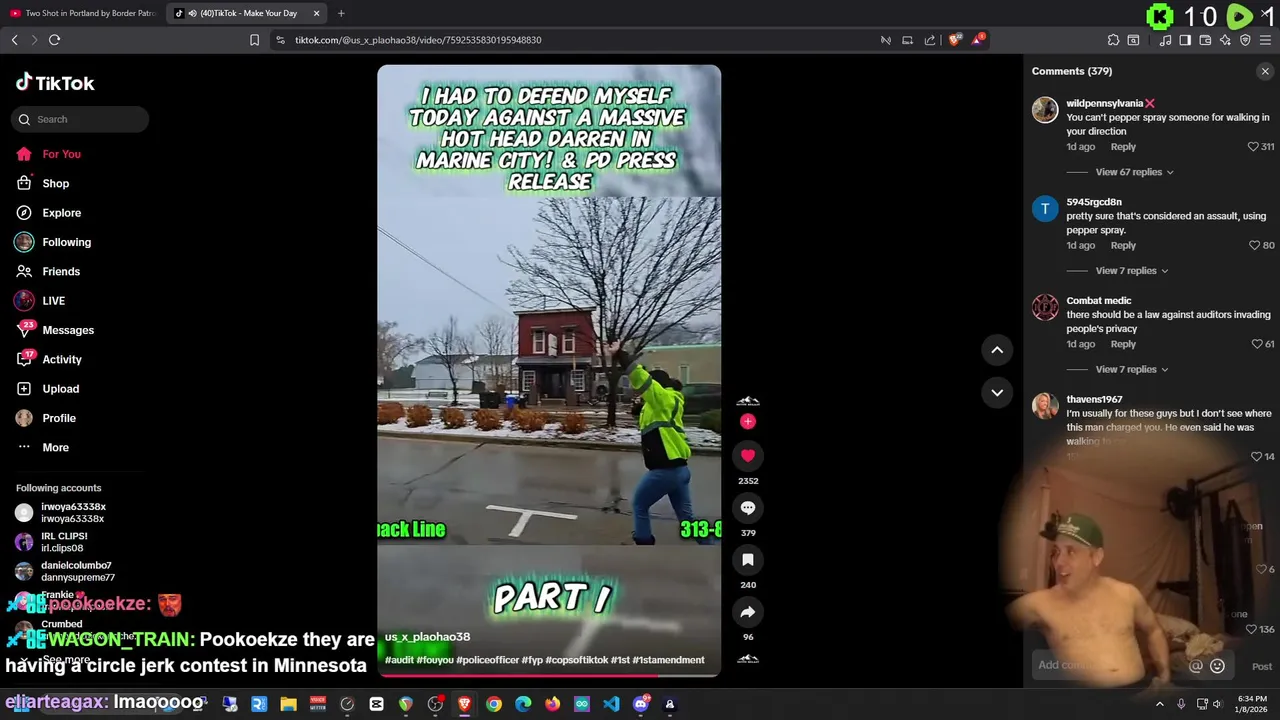
Task: Like wildpennsylvania's comment
Action: 1253,147
